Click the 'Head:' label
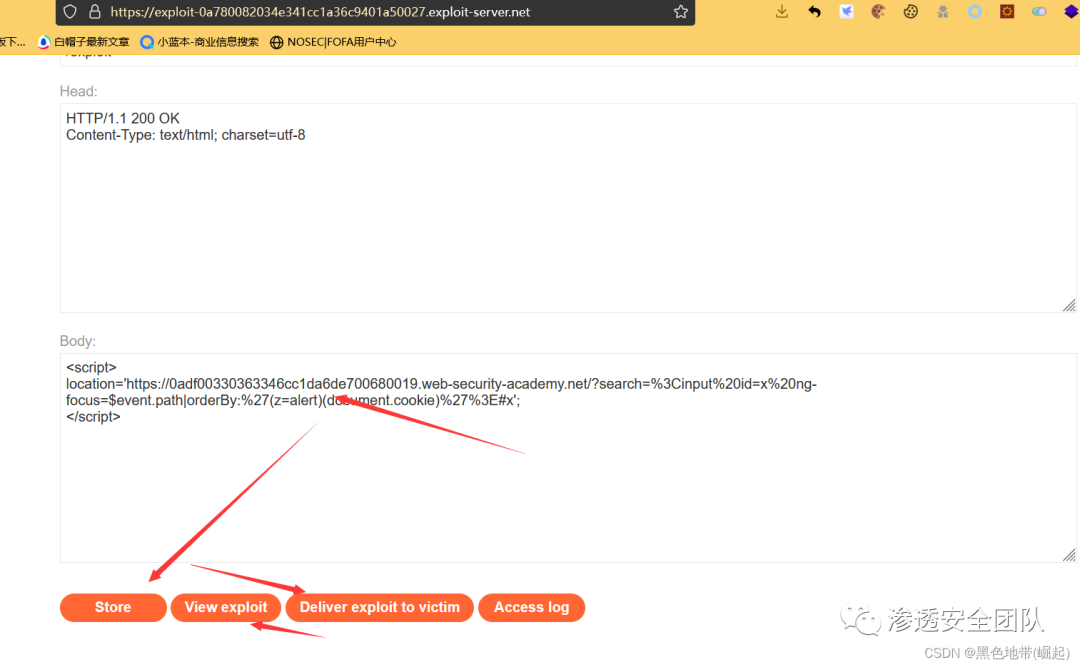Image resolution: width=1080 pixels, height=667 pixels. (79, 92)
